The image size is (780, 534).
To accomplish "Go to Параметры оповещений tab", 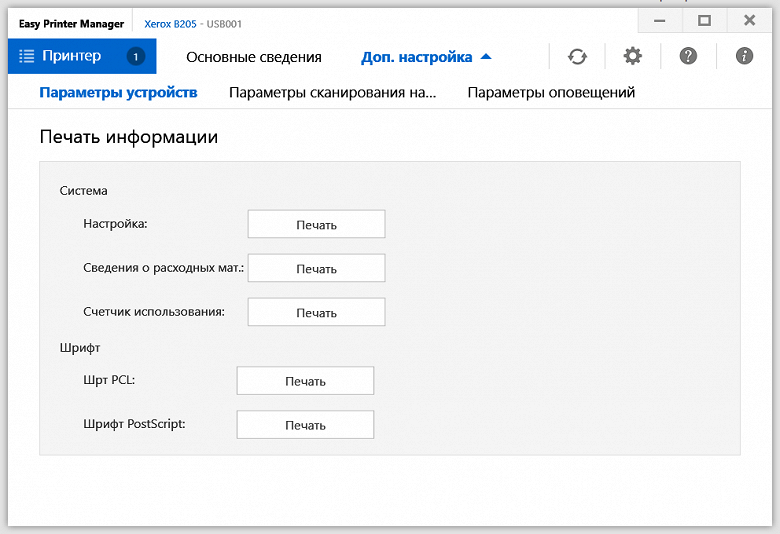I will click(x=551, y=93).
